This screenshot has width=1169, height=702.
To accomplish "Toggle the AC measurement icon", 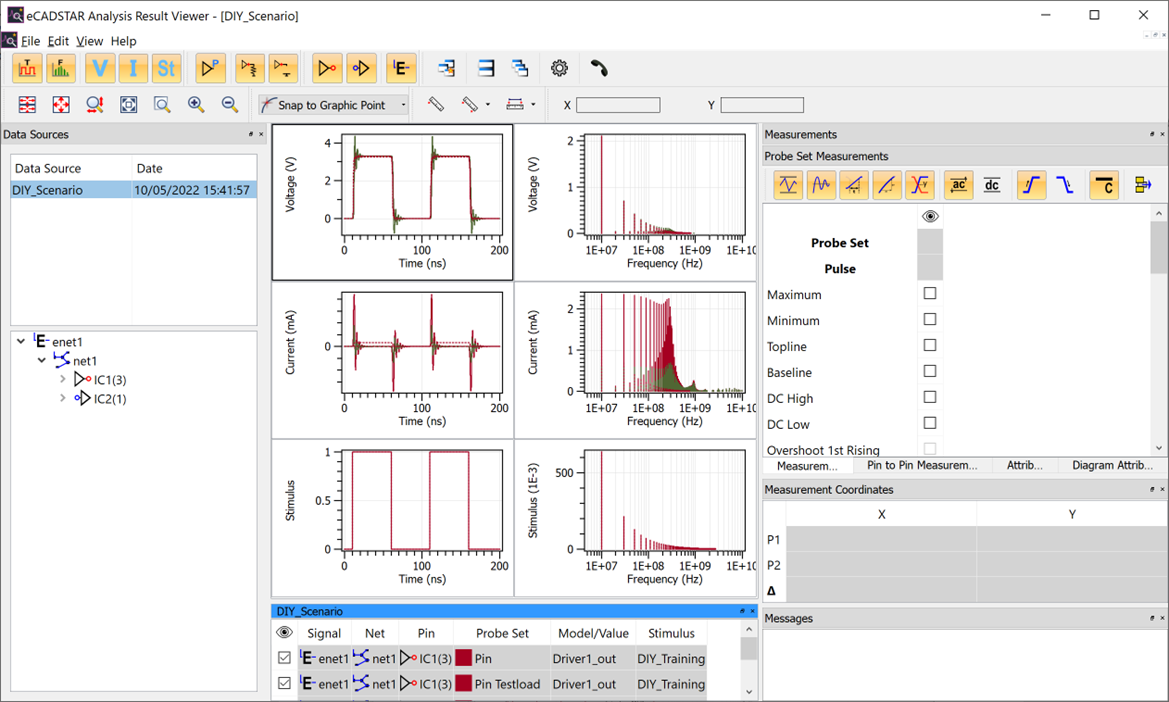I will 958,185.
